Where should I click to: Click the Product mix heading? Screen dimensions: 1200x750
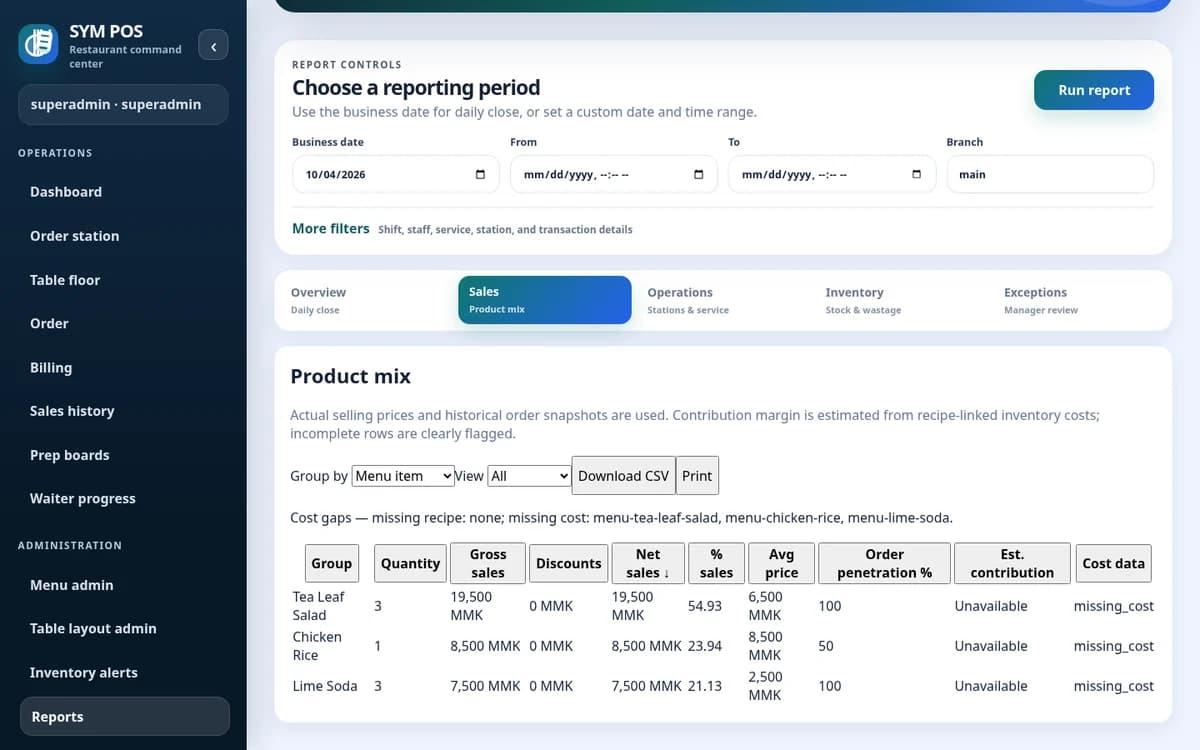350,377
